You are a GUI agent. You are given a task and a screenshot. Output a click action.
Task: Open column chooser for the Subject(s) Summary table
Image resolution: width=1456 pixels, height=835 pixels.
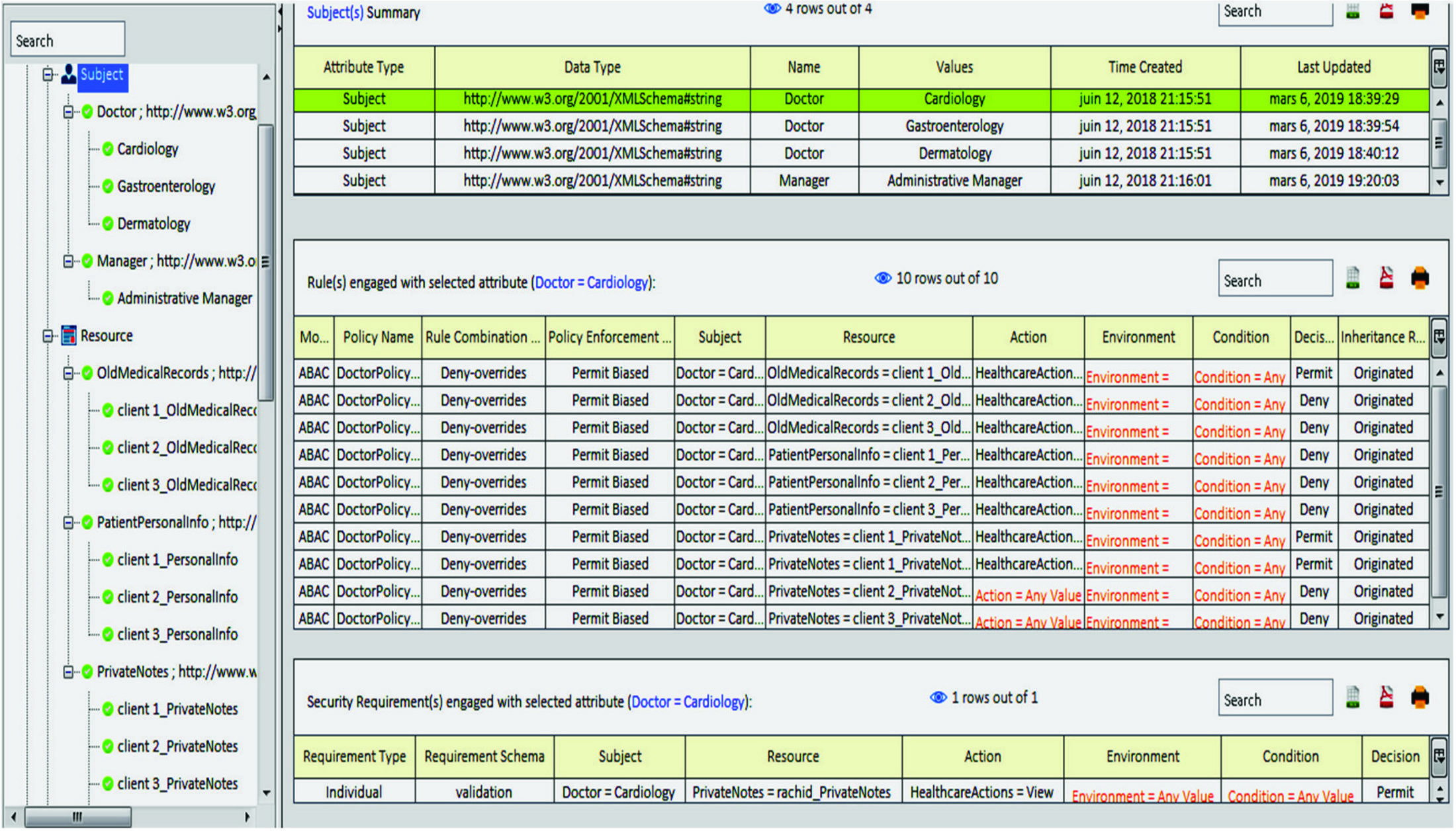pos(1439,67)
